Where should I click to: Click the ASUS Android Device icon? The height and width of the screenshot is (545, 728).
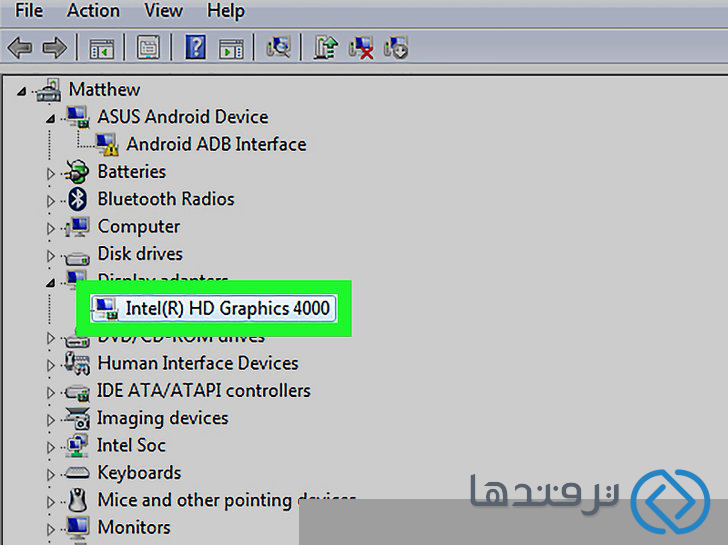pos(78,117)
